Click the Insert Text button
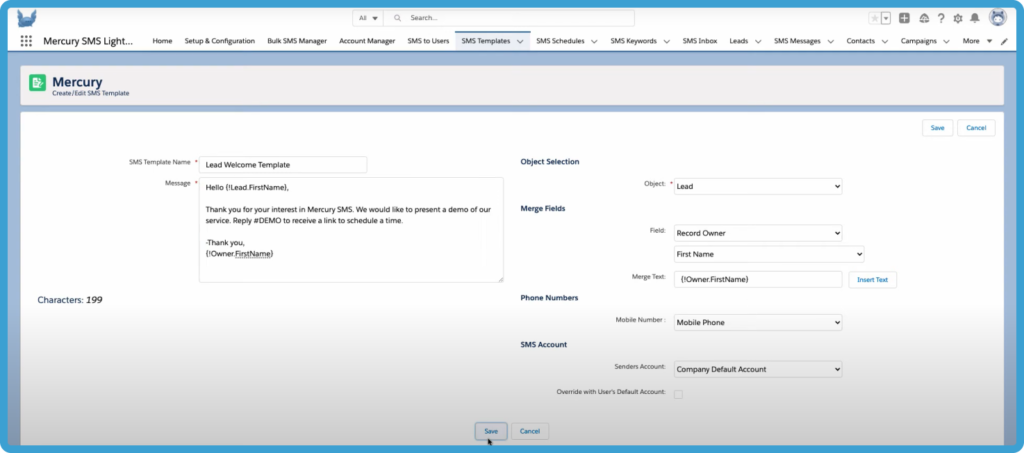The height and width of the screenshot is (453, 1024). click(872, 279)
